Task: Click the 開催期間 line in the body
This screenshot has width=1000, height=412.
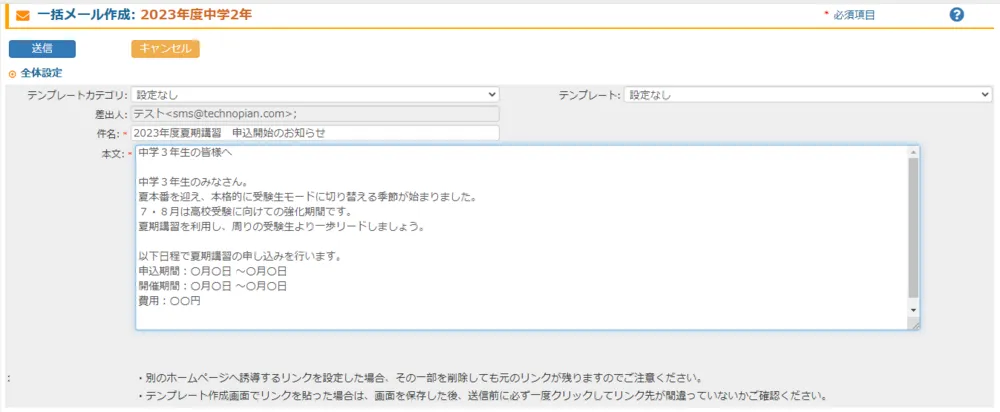Action: click(212, 286)
